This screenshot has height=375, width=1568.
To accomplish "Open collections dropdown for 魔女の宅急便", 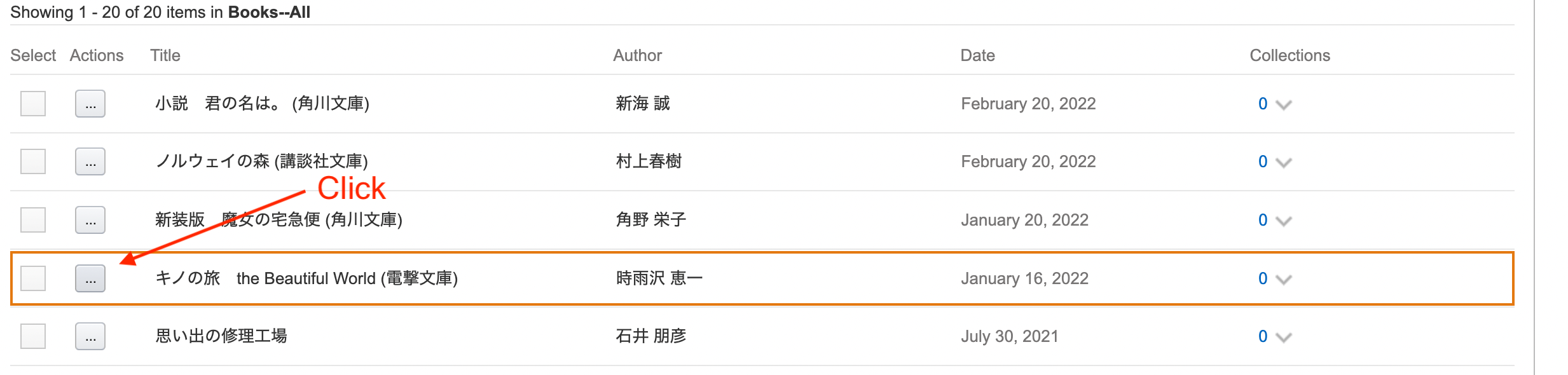I will [x=1284, y=221].
